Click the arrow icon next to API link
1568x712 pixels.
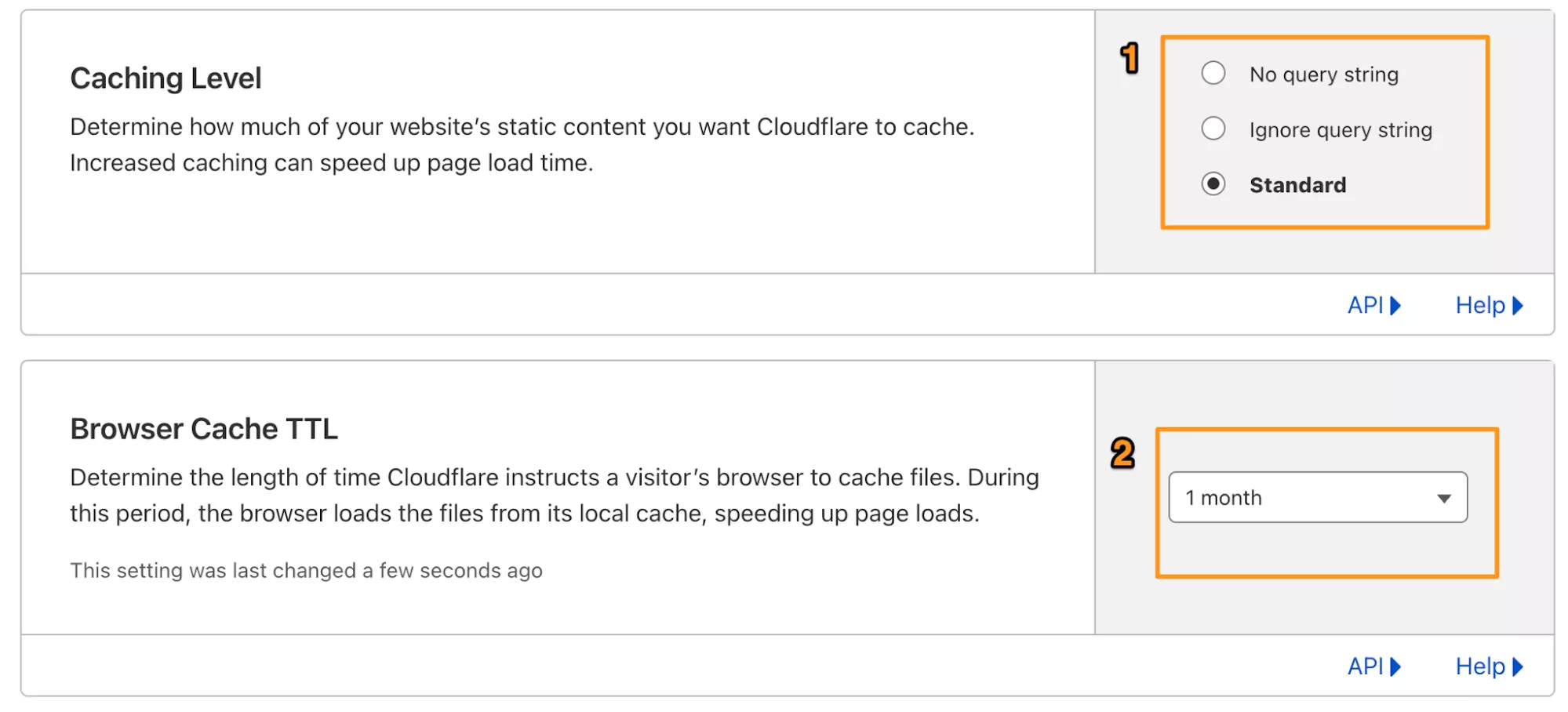[x=1395, y=305]
